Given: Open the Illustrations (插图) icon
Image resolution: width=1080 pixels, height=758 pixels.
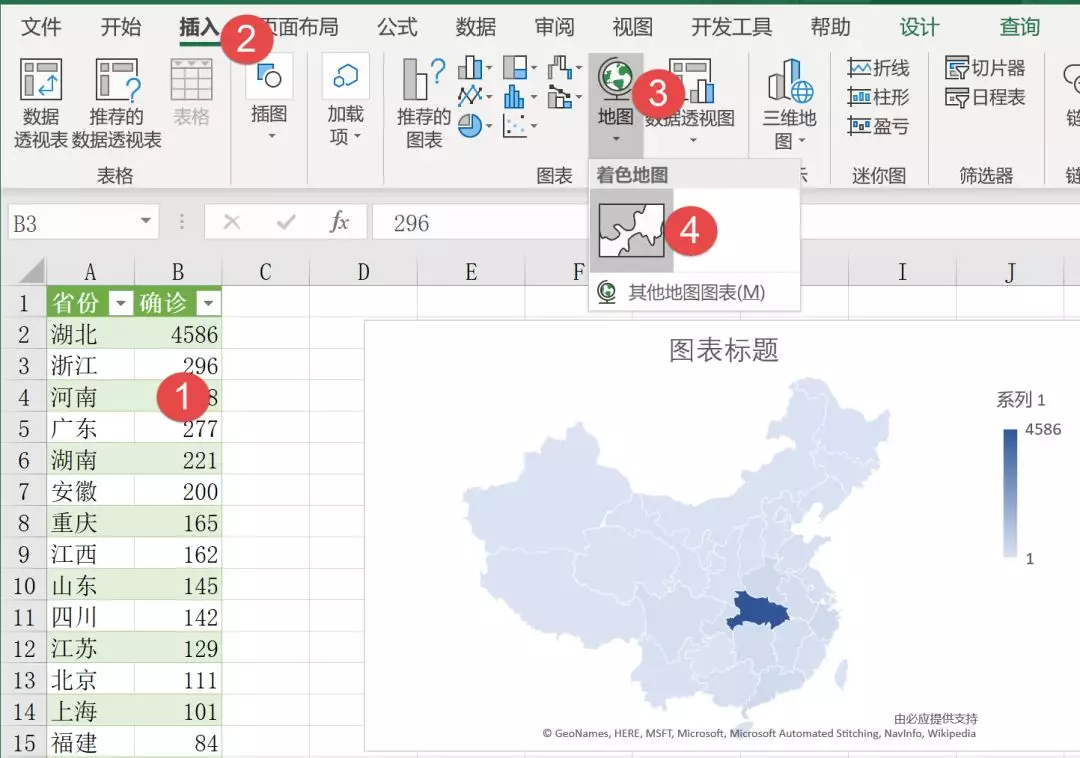Looking at the screenshot, I should click(269, 76).
